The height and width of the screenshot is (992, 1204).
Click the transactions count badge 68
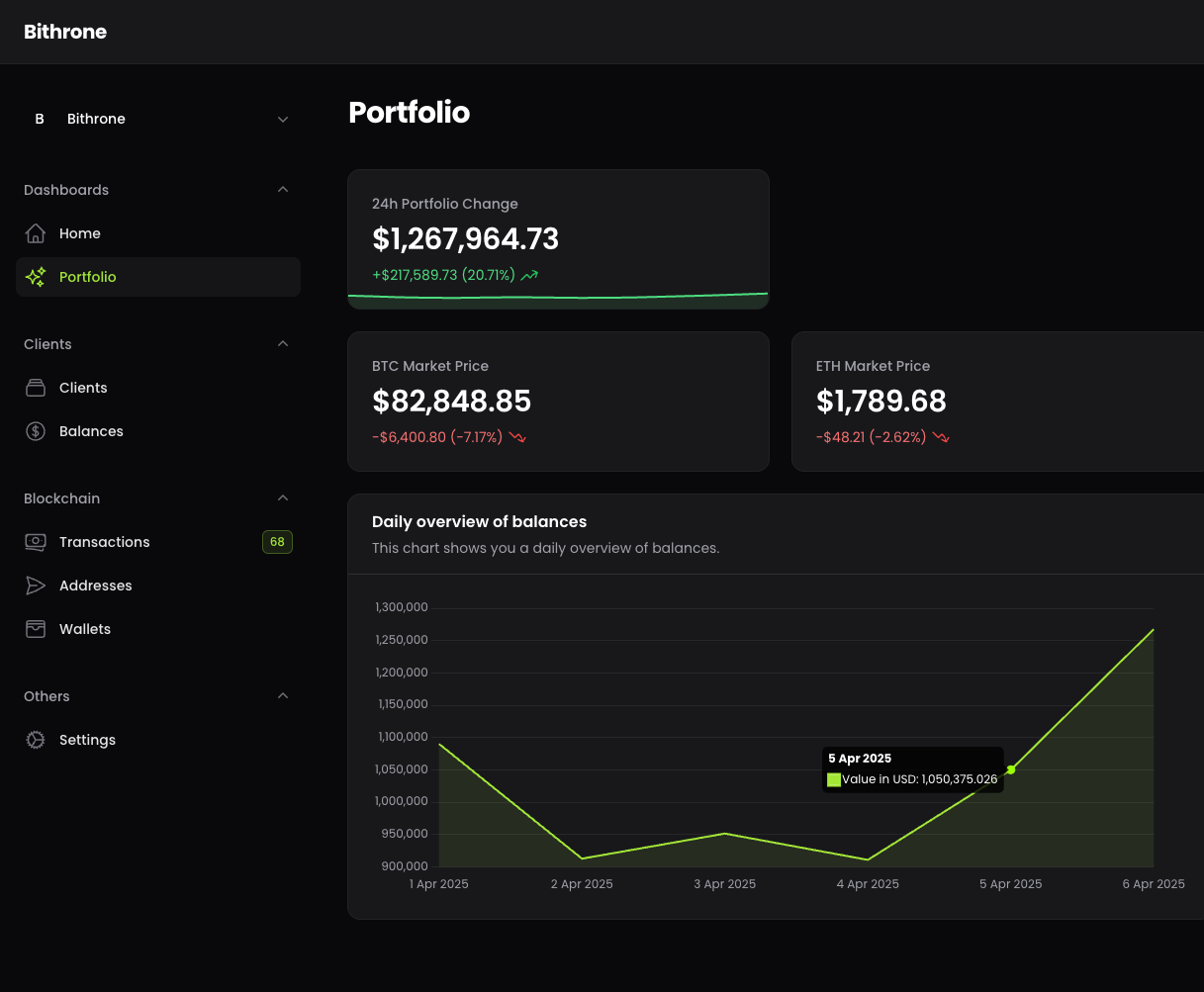277,542
